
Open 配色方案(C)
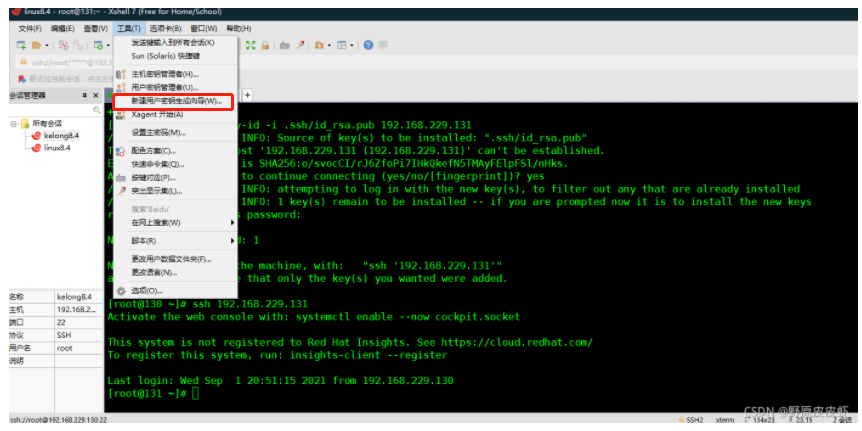[175, 151]
